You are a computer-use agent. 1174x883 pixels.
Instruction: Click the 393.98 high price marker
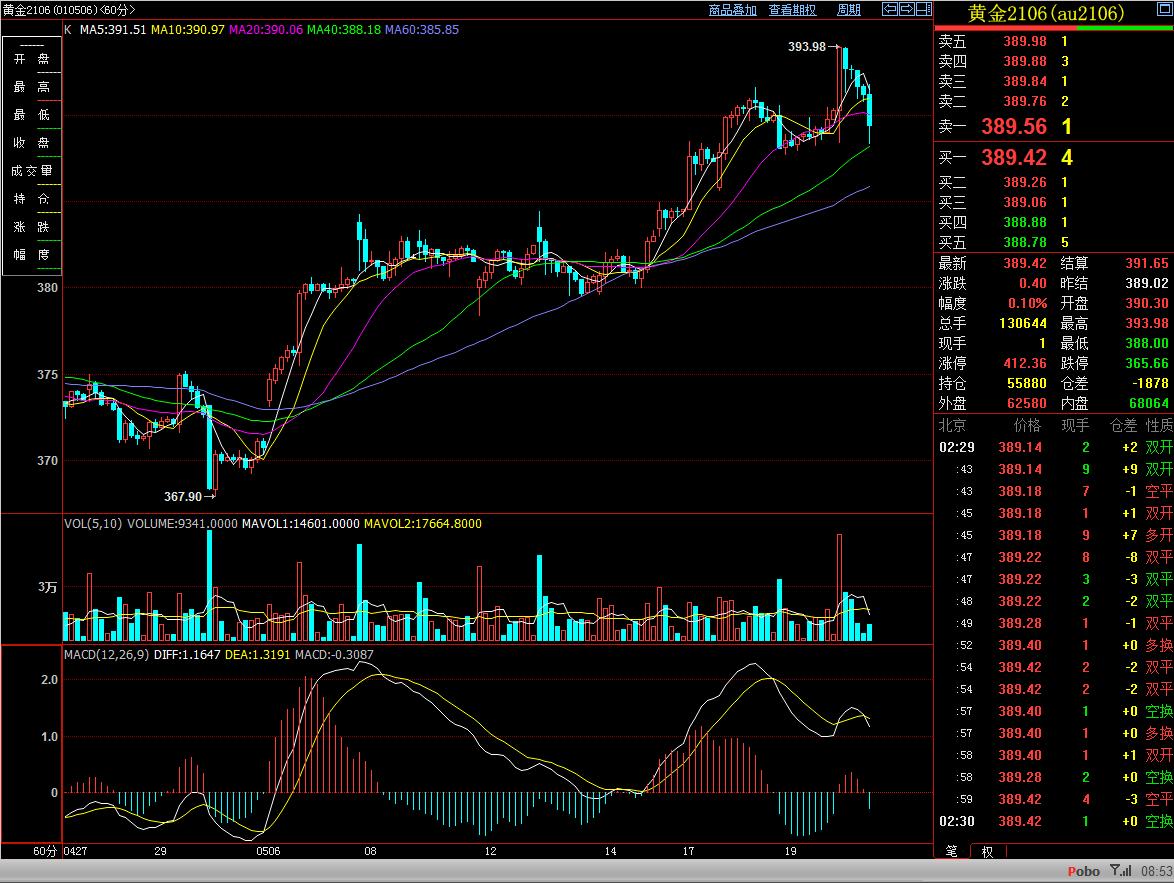click(x=806, y=46)
